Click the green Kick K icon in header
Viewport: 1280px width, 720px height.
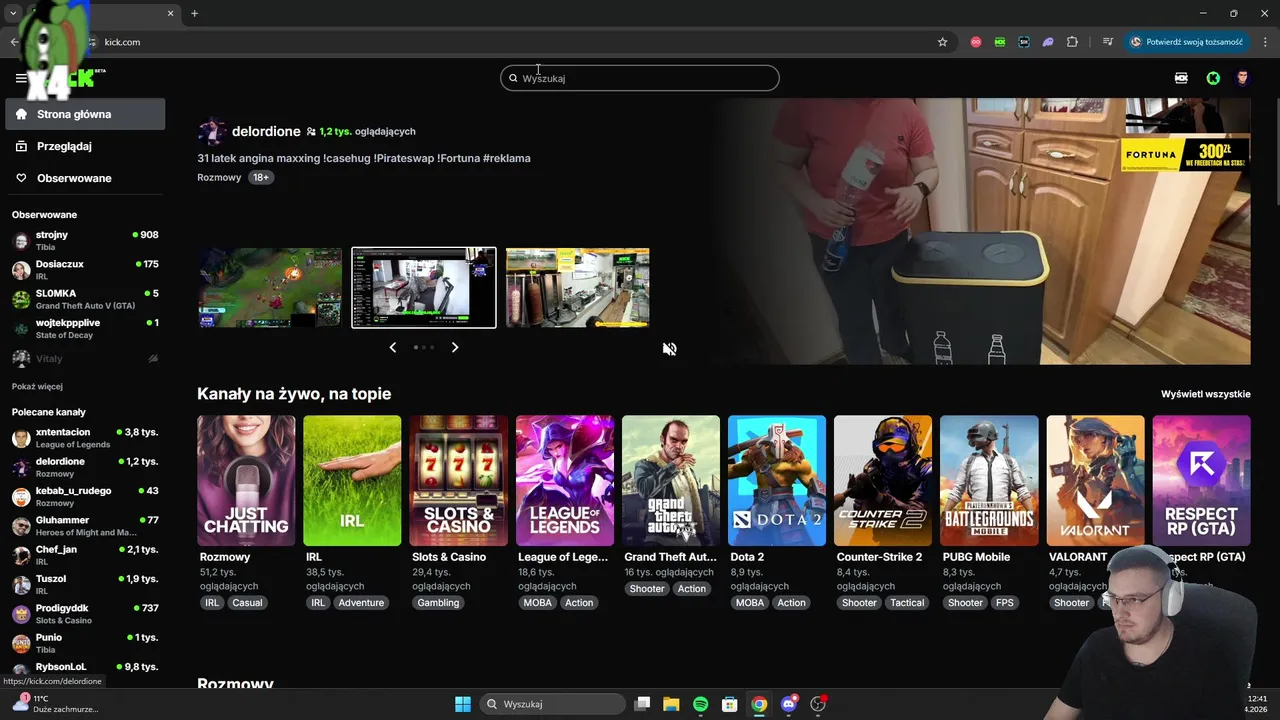click(1213, 78)
